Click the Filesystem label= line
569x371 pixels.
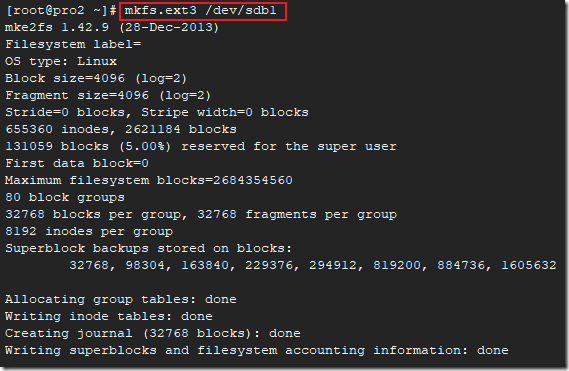(73, 45)
